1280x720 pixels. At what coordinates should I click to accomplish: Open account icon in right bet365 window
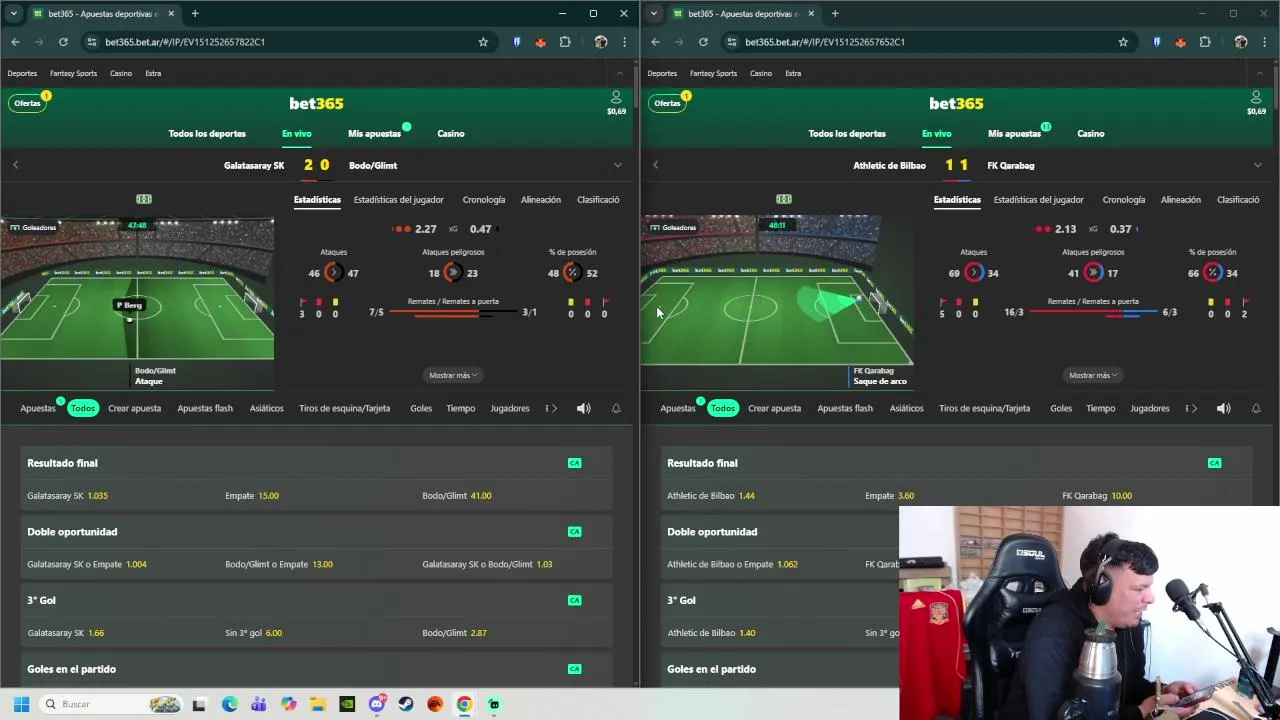[x=1256, y=97]
